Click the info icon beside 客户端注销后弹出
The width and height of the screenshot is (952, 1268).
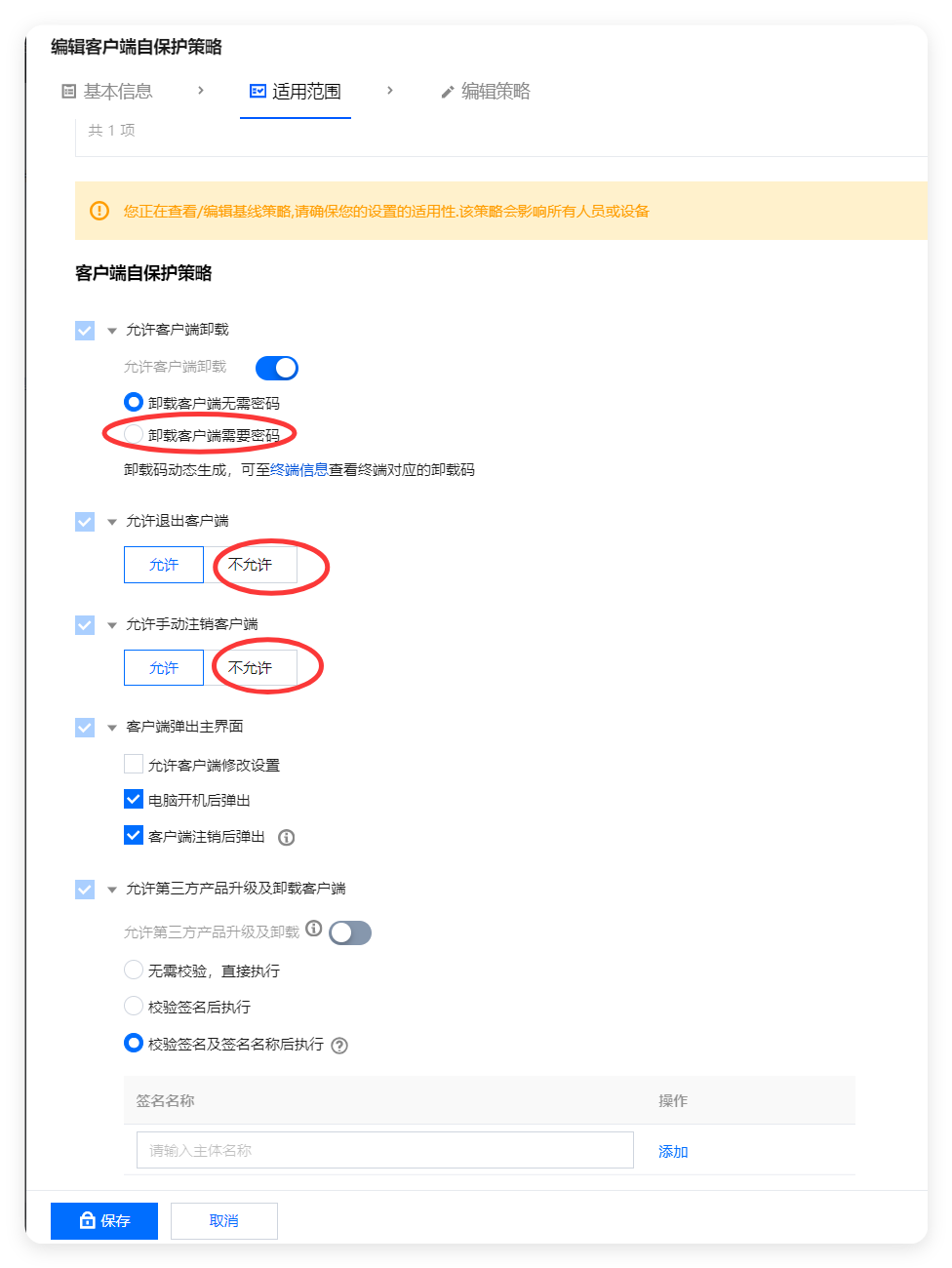point(287,837)
